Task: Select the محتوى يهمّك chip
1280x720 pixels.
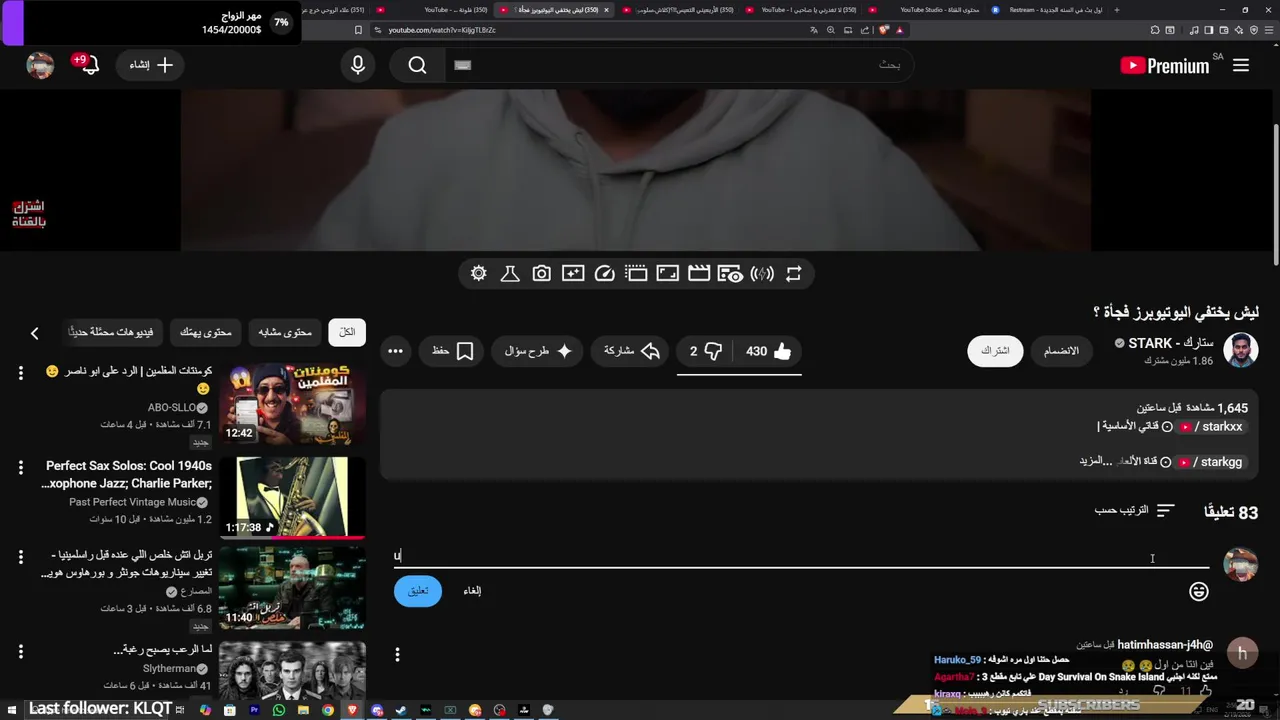Action: tap(206, 332)
